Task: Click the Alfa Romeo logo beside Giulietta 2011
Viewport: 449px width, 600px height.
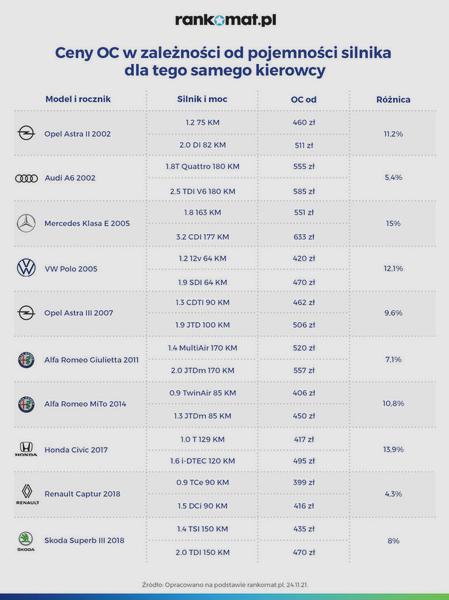Action: point(26,360)
